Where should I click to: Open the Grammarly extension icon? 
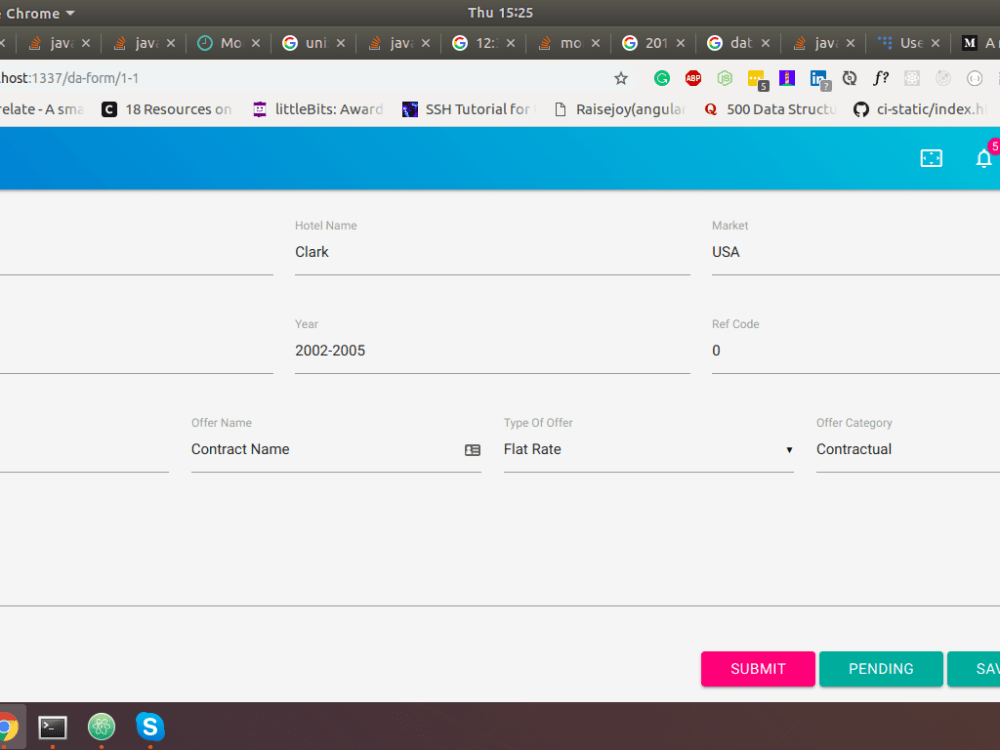(662, 78)
